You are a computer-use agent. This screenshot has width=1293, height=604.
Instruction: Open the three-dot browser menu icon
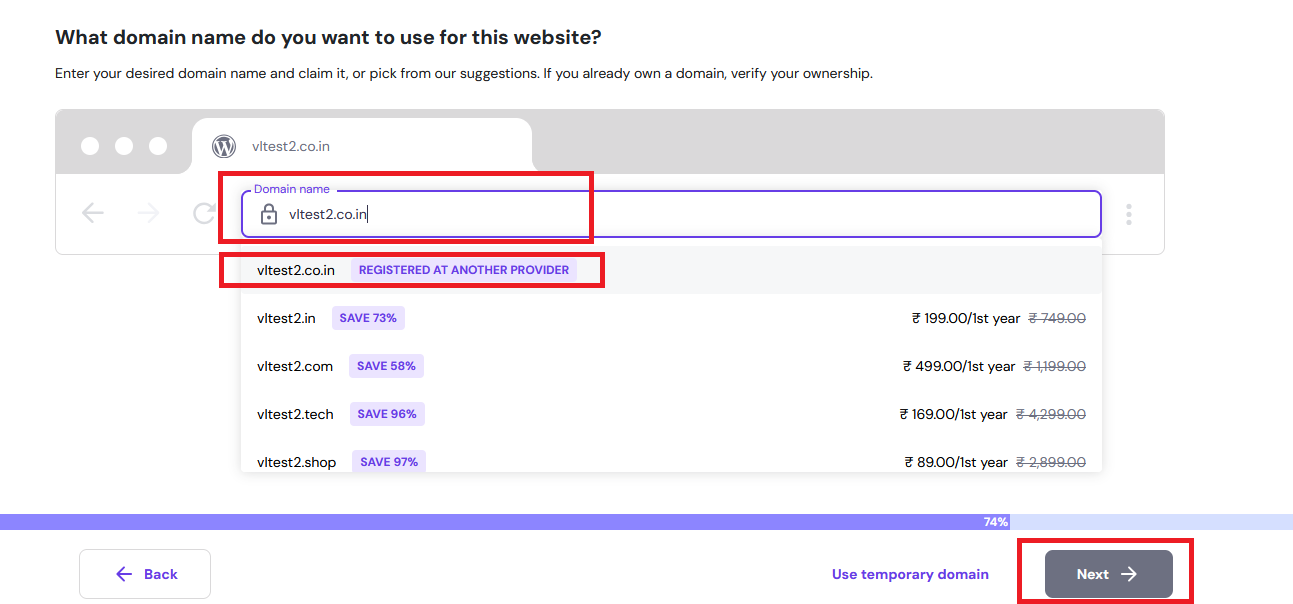(1129, 214)
